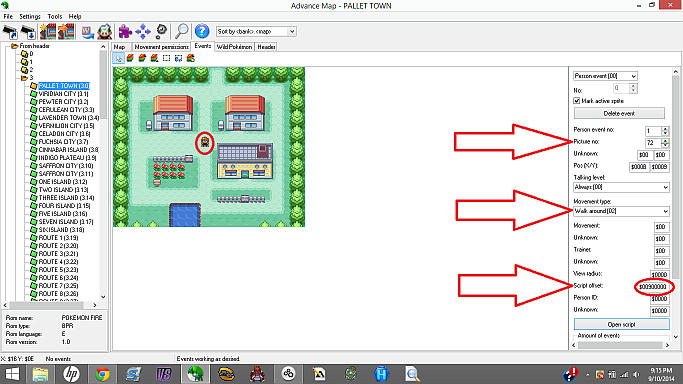This screenshot has height=384, width=683.
Task: Click the Windows Start button
Action: [12, 374]
